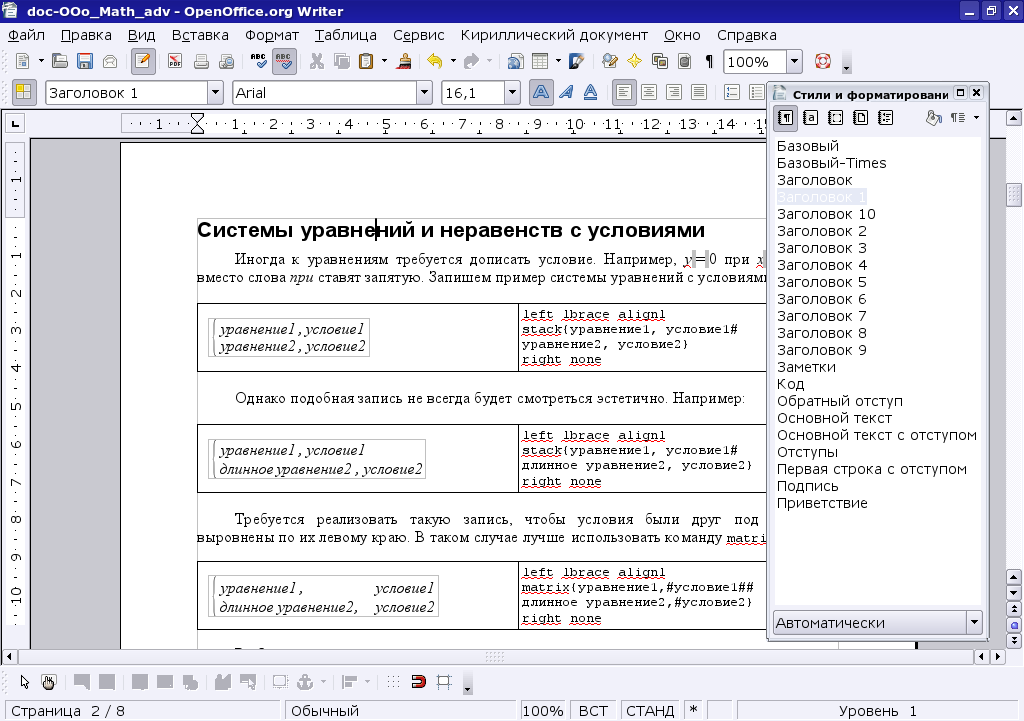Open the Navigator icon on the toolbar
Viewport: 1024px width, 721px height.
634,61
